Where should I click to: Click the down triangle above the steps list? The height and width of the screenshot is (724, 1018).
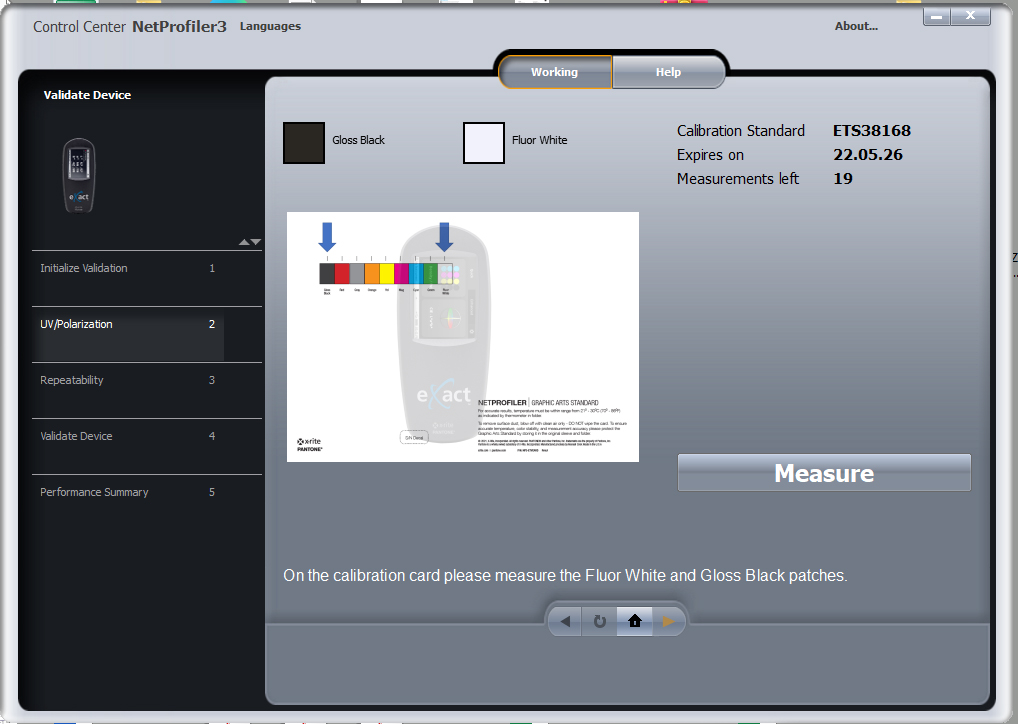pyautogui.click(x=256, y=242)
